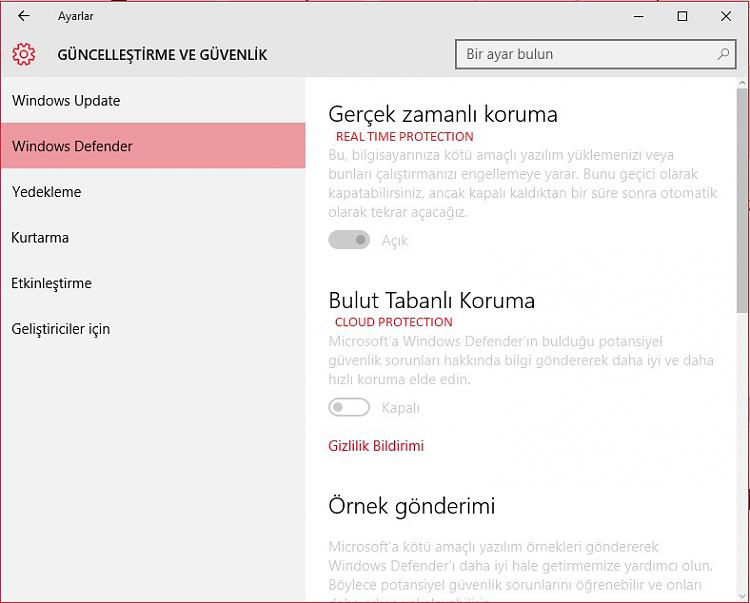Image resolution: width=750 pixels, height=603 pixels.
Task: Open Etkinleştirme page
Action: coord(153,283)
